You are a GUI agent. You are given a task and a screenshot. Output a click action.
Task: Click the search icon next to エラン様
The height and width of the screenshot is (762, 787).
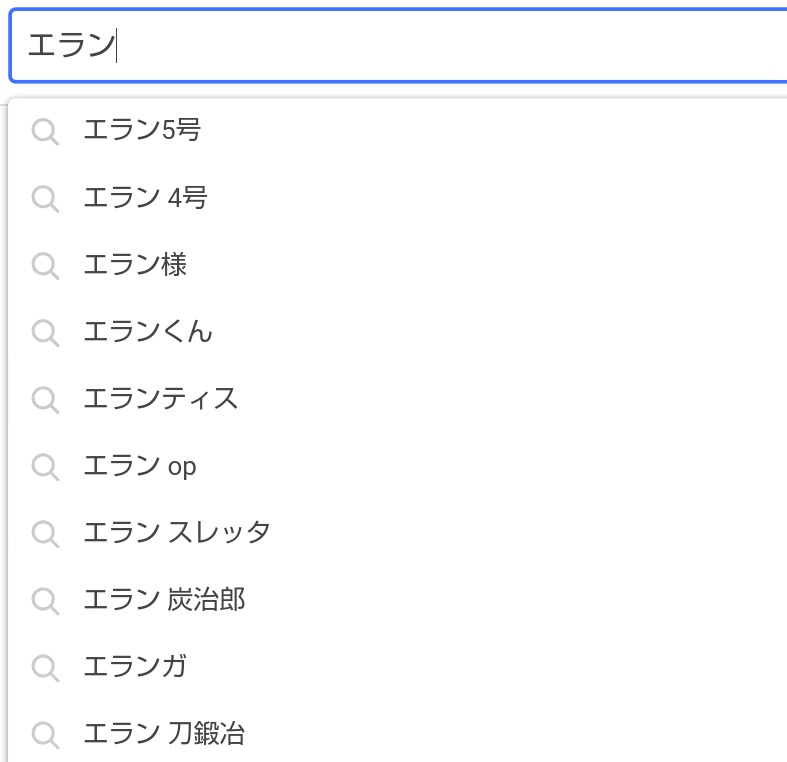point(45,266)
